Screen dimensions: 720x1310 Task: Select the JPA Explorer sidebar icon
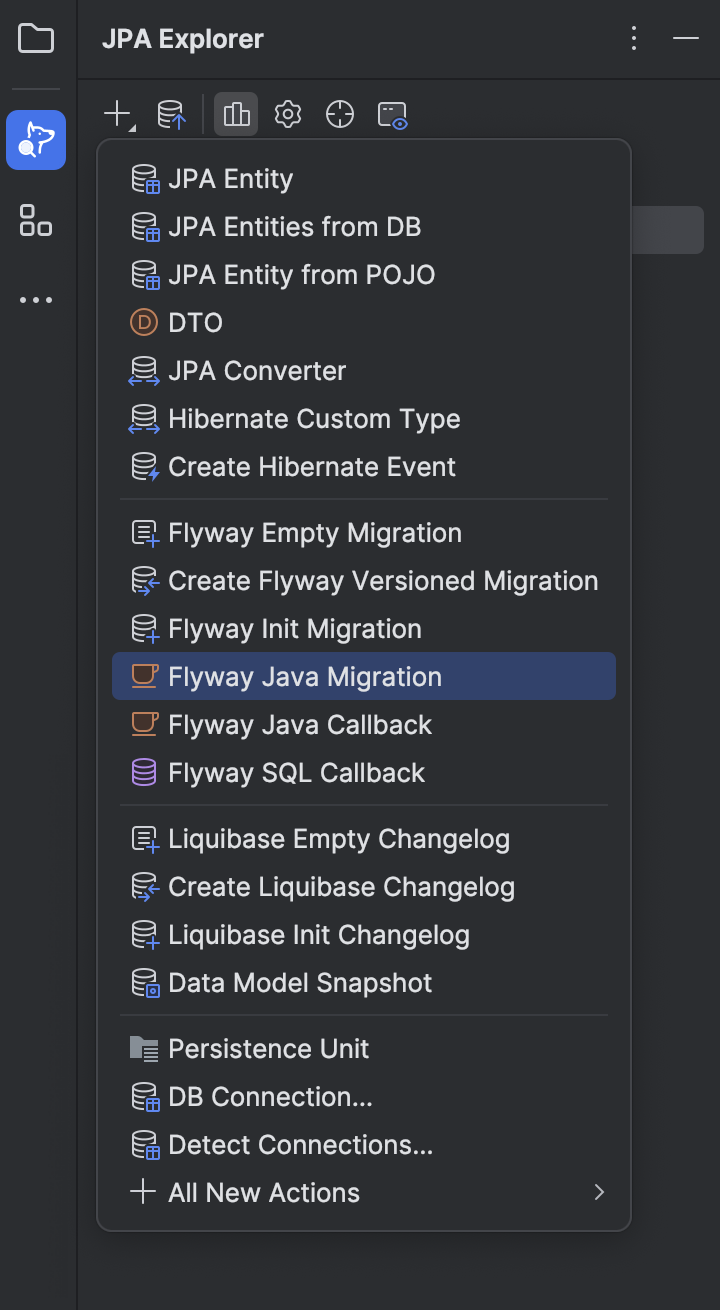[36, 140]
